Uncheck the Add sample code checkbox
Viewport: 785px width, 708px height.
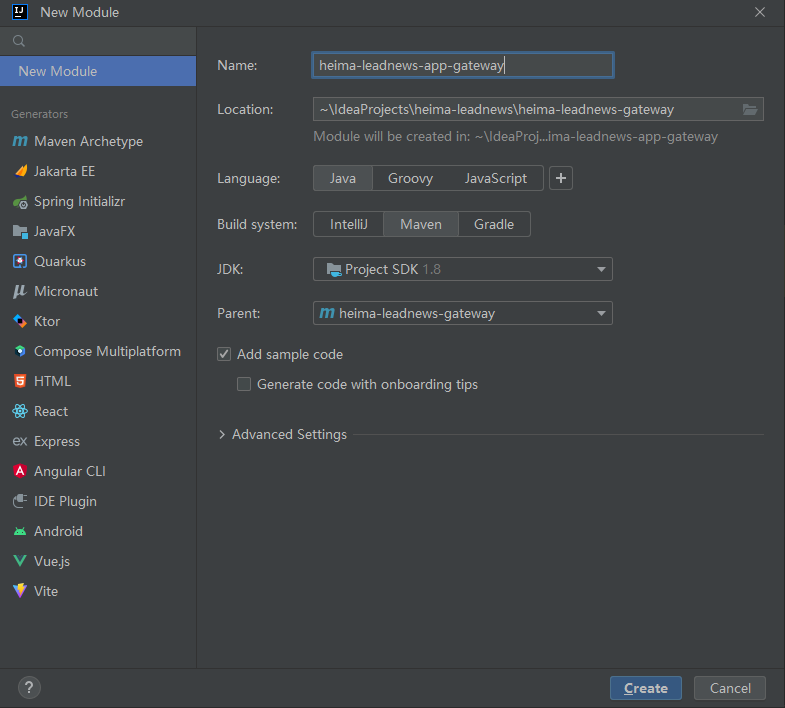click(225, 354)
